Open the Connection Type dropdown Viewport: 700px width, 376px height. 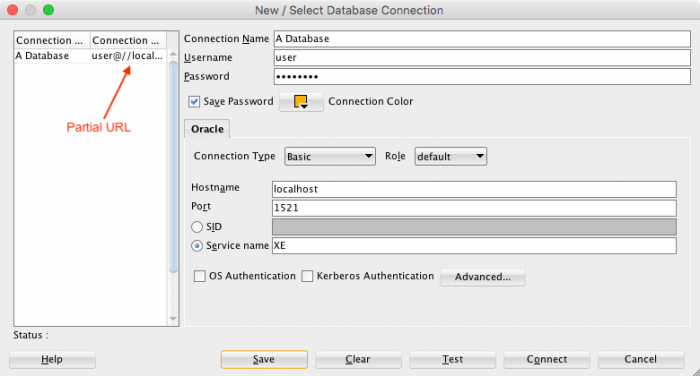pos(330,157)
